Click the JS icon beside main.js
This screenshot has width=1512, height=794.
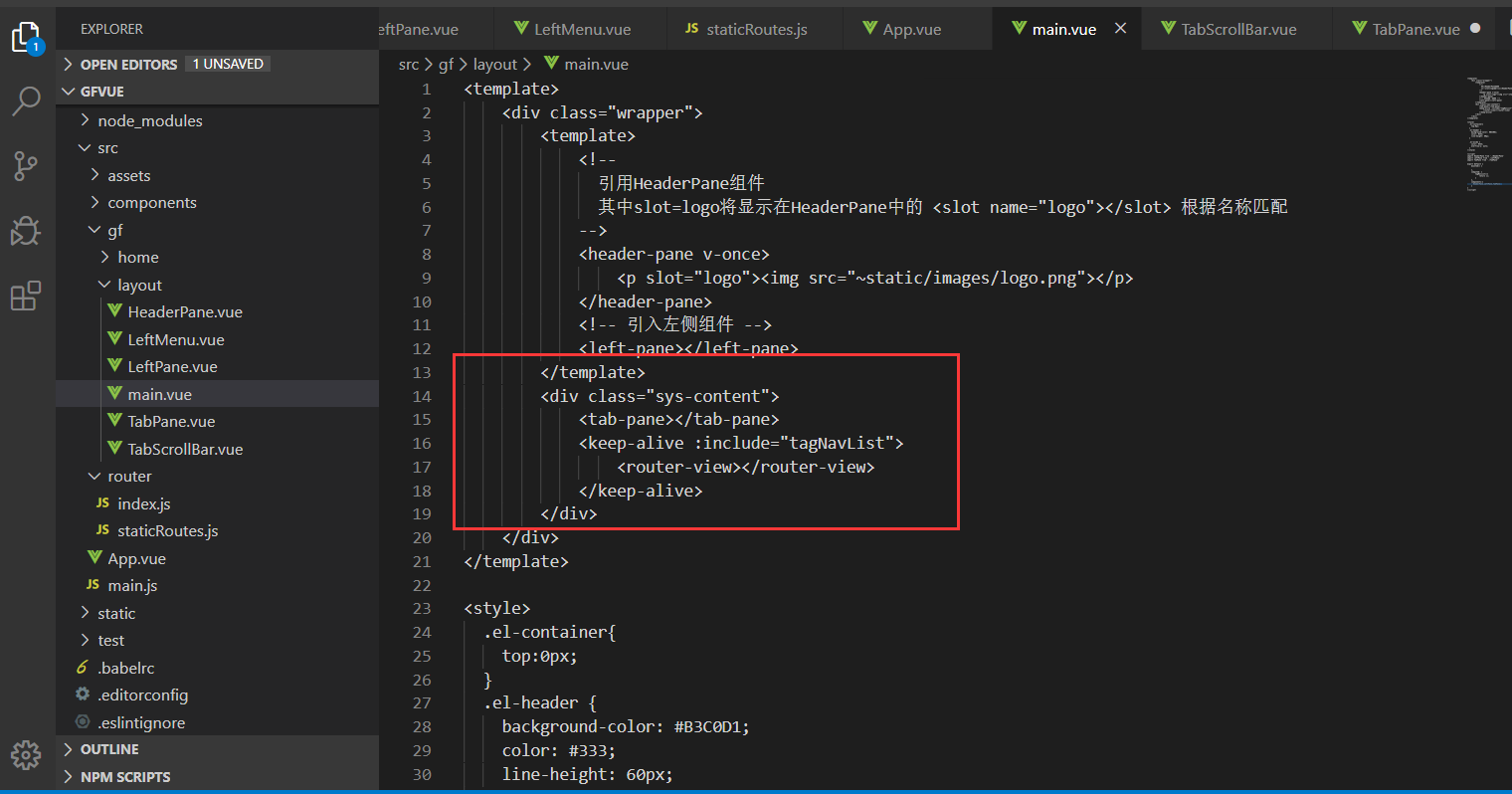point(93,585)
